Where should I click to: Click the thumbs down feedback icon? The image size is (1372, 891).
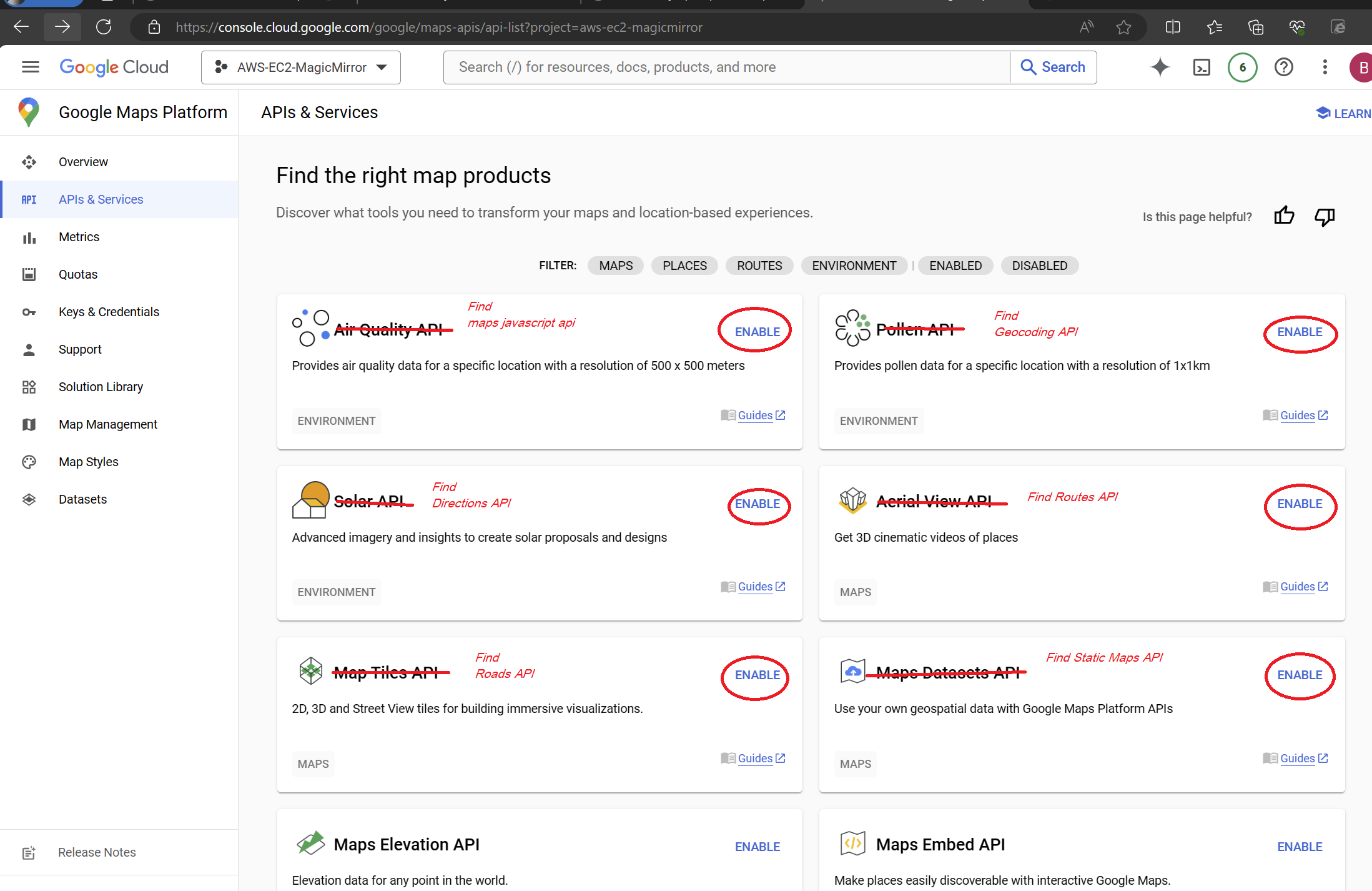point(1324,216)
